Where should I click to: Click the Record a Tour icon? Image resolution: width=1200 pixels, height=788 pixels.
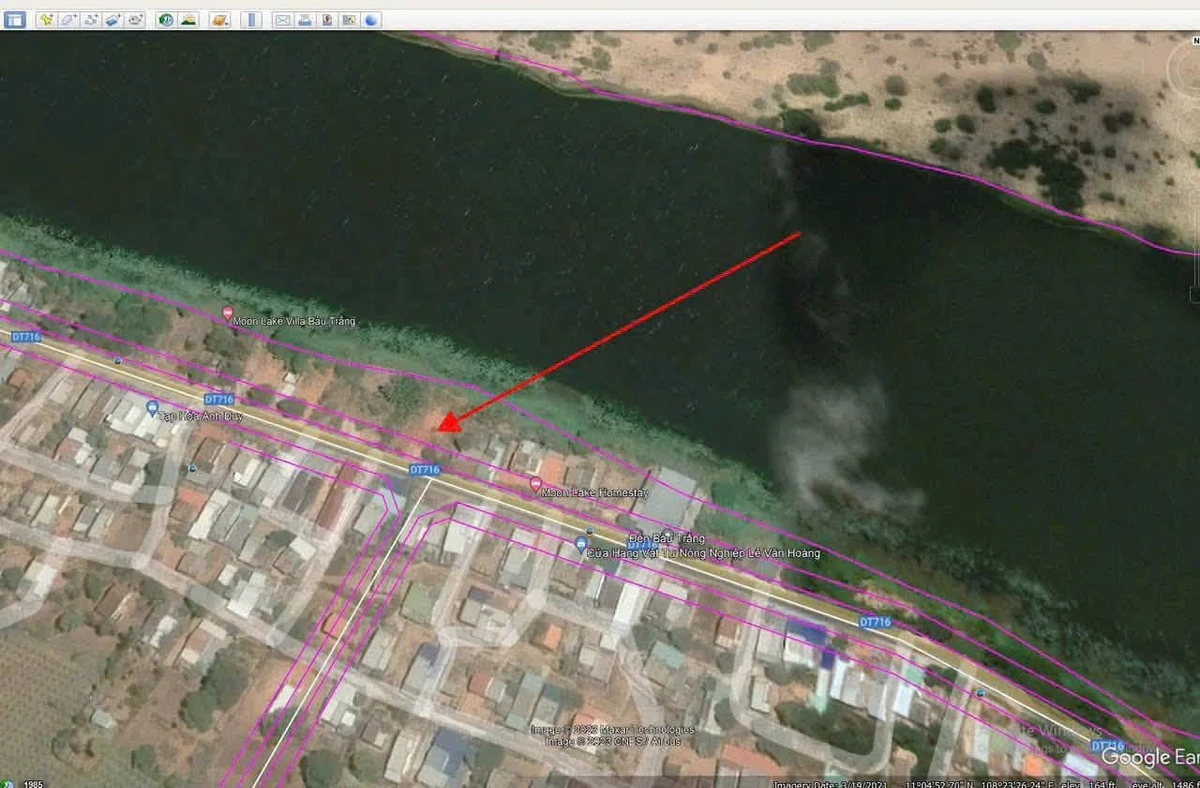[x=136, y=20]
